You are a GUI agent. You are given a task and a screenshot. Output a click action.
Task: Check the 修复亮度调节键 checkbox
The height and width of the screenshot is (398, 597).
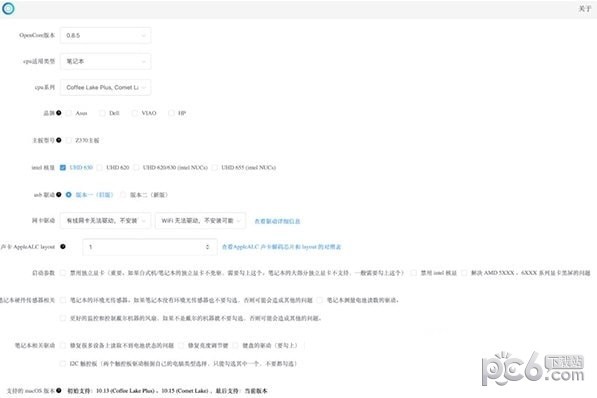(181, 345)
